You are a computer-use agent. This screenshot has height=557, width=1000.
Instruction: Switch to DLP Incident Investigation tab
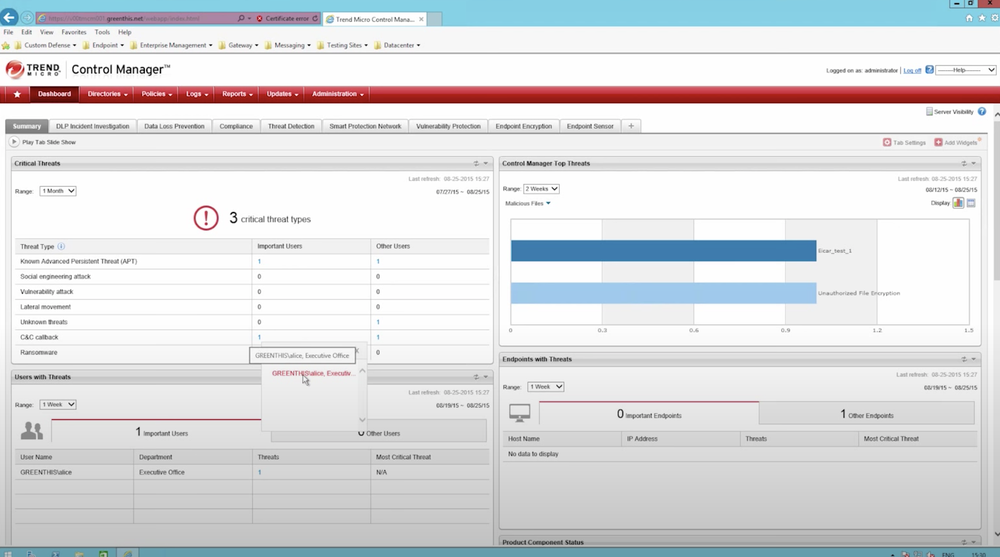pos(92,126)
